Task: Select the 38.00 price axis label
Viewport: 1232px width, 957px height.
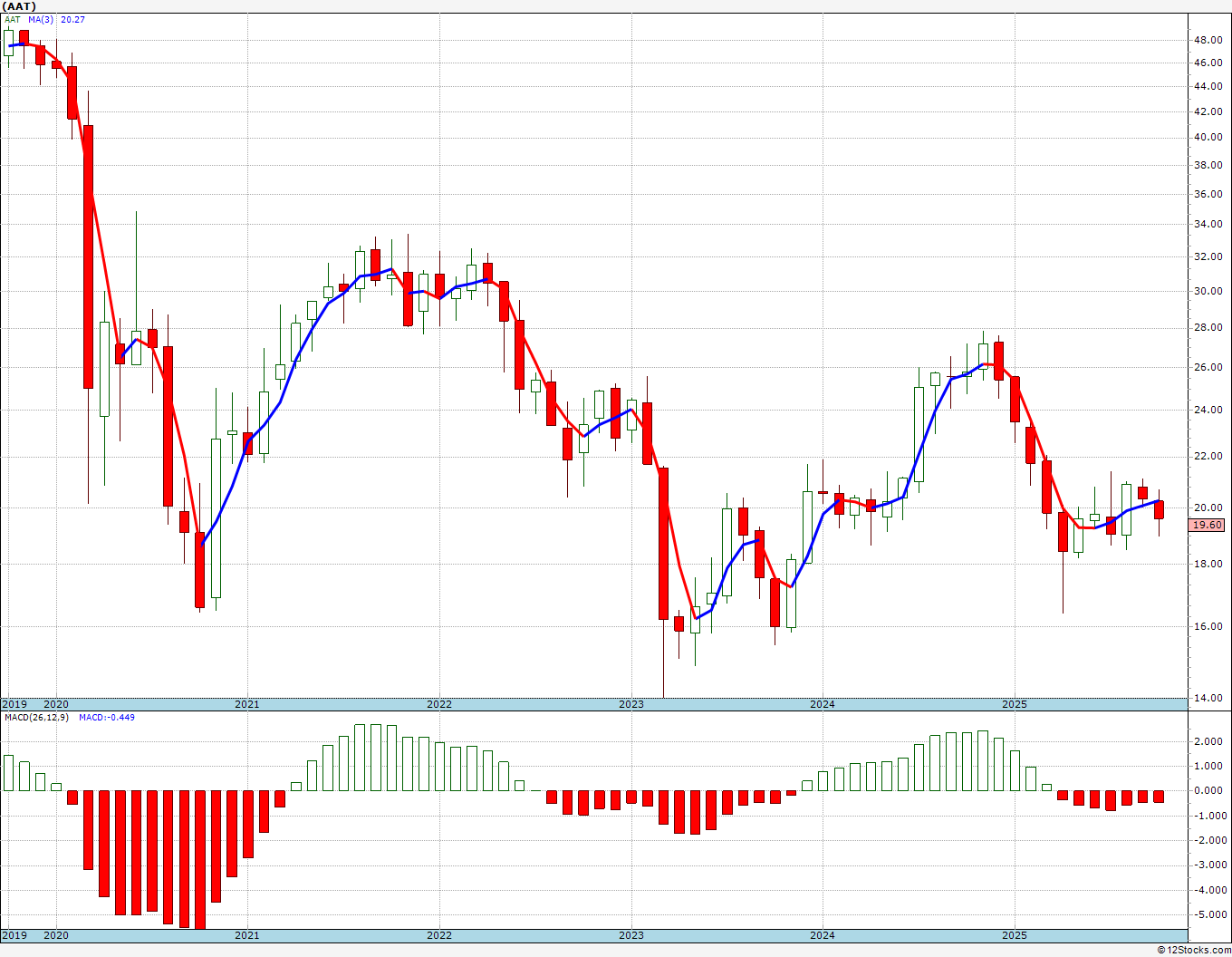Action: click(x=1208, y=165)
